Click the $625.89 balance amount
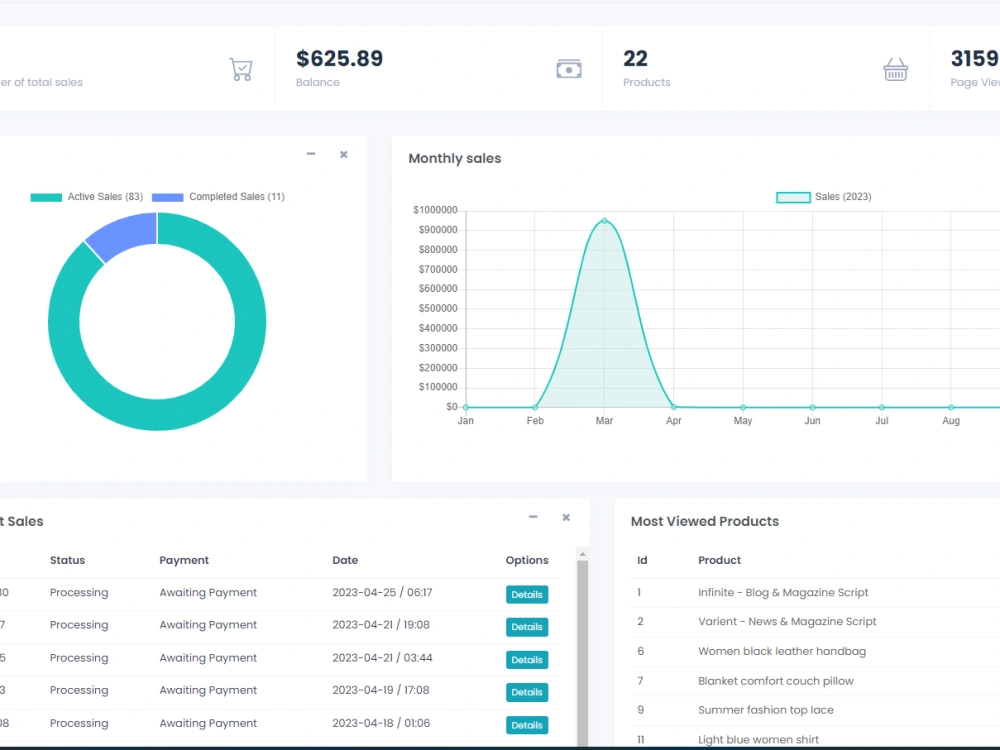Screen dimensions: 1000x750 coord(339,59)
